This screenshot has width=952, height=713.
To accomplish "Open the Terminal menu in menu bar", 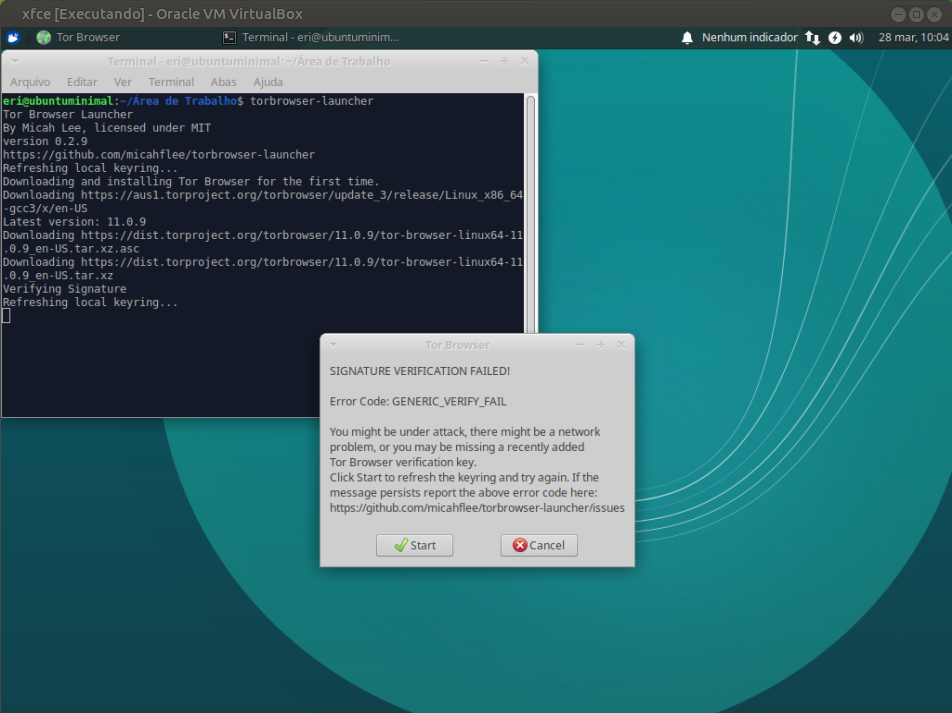I will [x=171, y=82].
